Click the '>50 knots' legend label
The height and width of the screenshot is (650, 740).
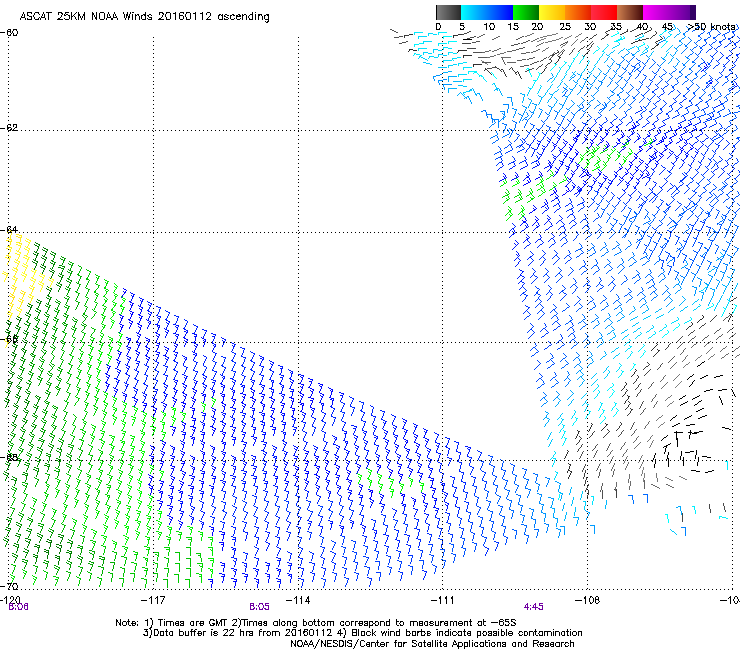tap(711, 27)
